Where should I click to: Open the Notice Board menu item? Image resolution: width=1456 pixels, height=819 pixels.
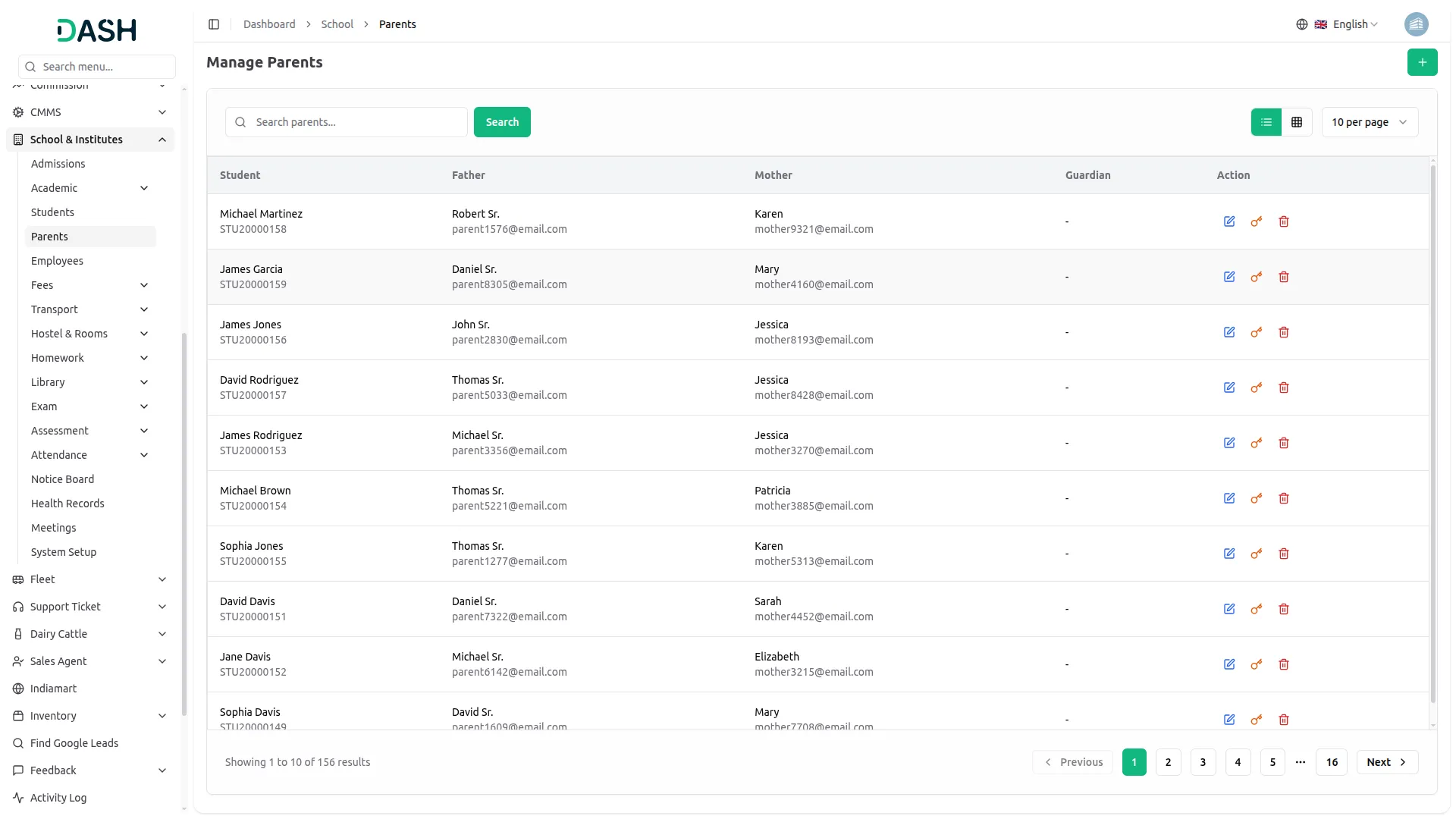pos(62,479)
